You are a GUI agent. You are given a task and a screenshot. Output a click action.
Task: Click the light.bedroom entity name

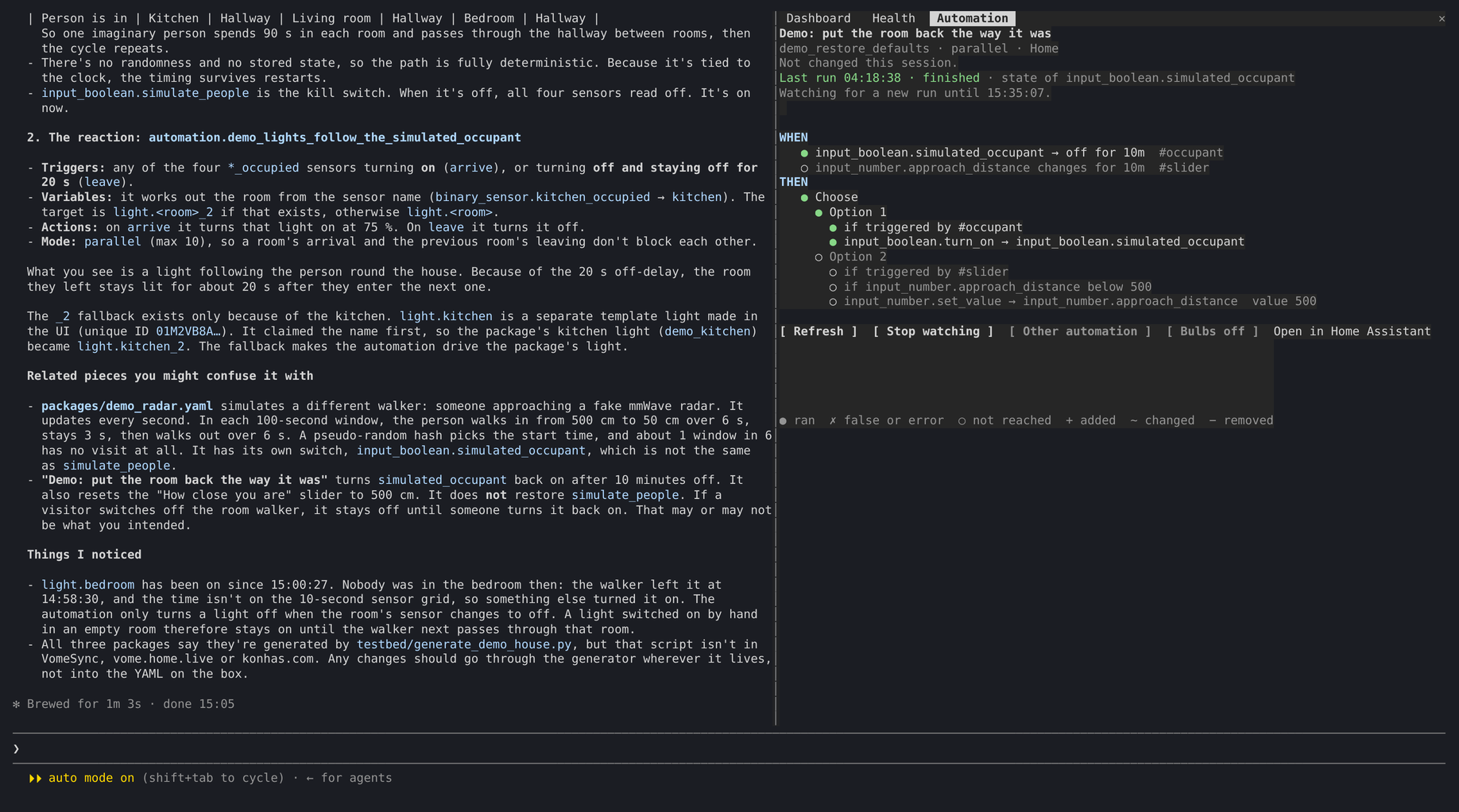(87, 585)
